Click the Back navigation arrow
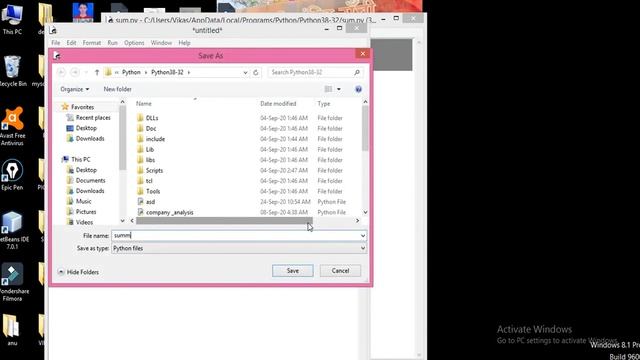 [x=61, y=72]
